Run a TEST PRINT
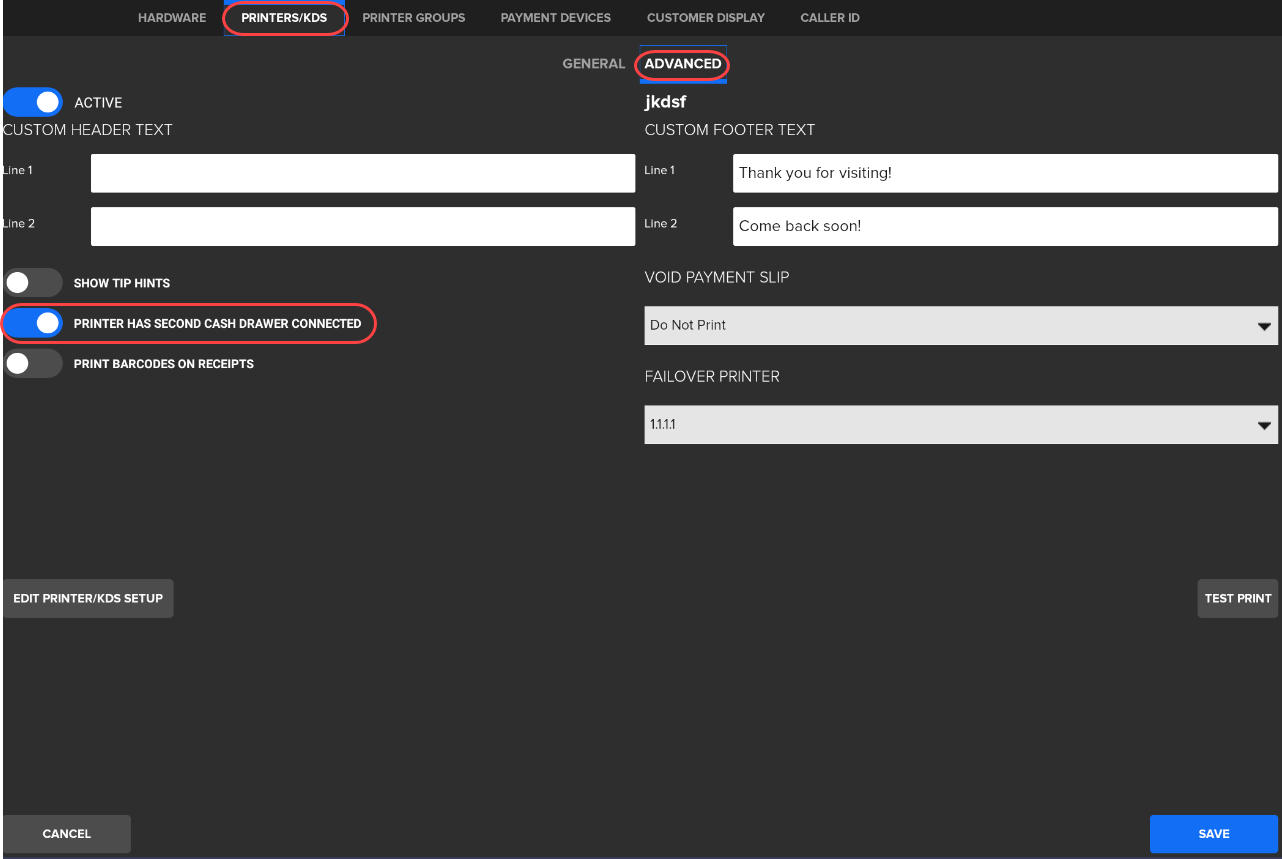Viewport: 1282px width, 859px height. point(1237,598)
